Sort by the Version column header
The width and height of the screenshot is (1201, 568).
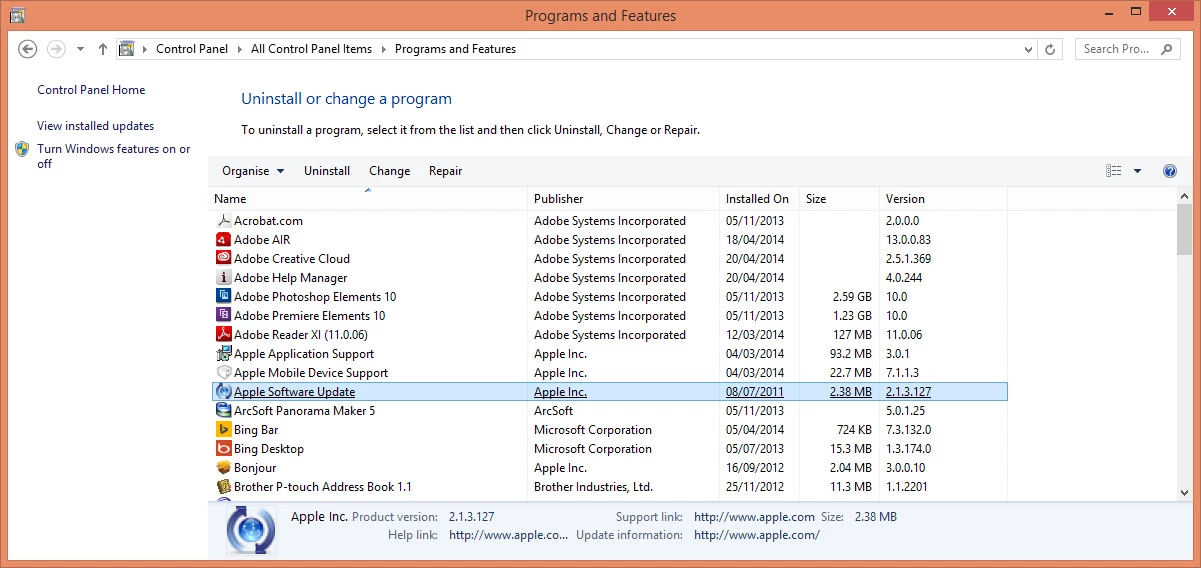pyautogui.click(x=943, y=199)
